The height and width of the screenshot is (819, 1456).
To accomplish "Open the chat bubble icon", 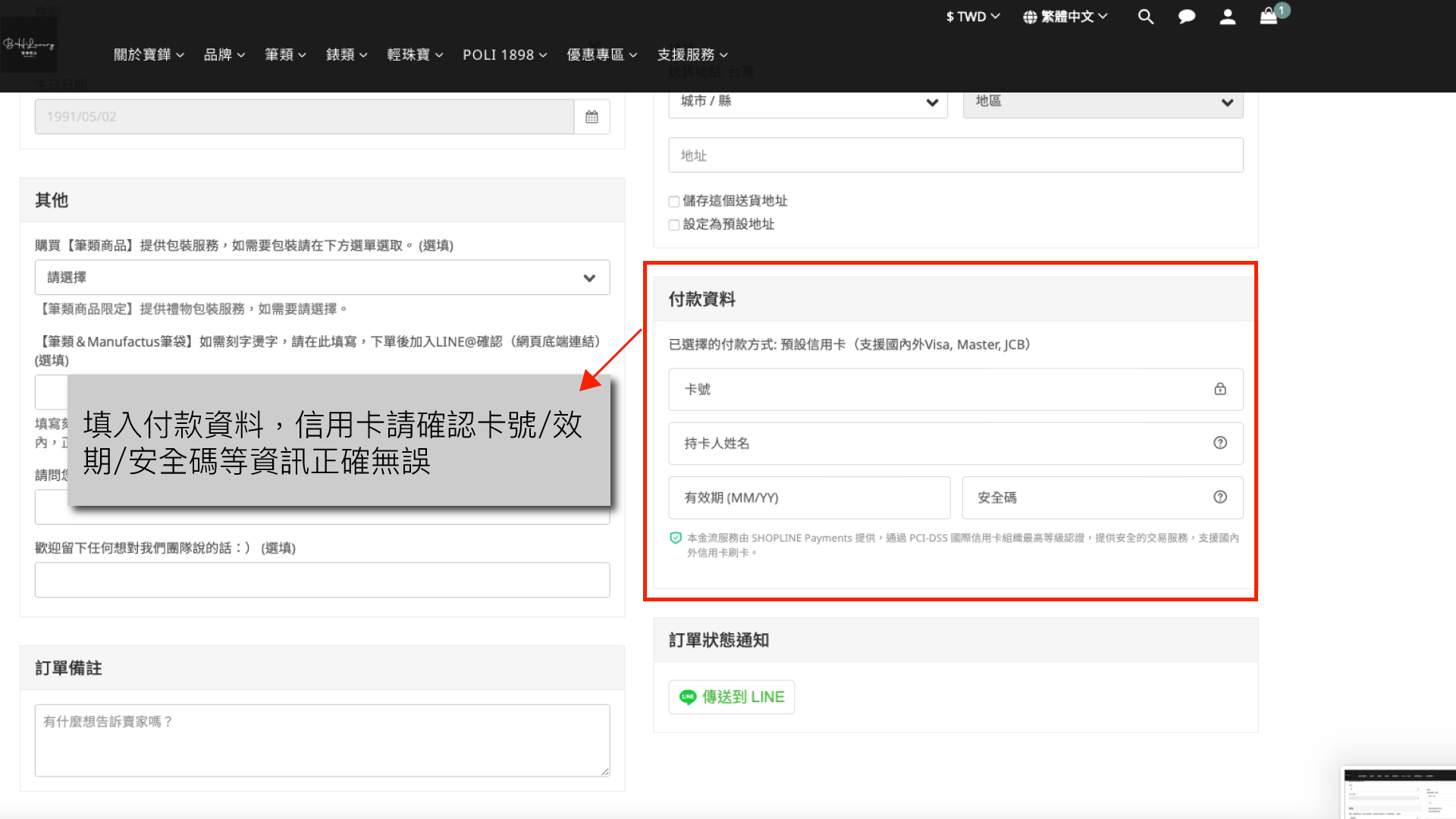I will 1187,17.
